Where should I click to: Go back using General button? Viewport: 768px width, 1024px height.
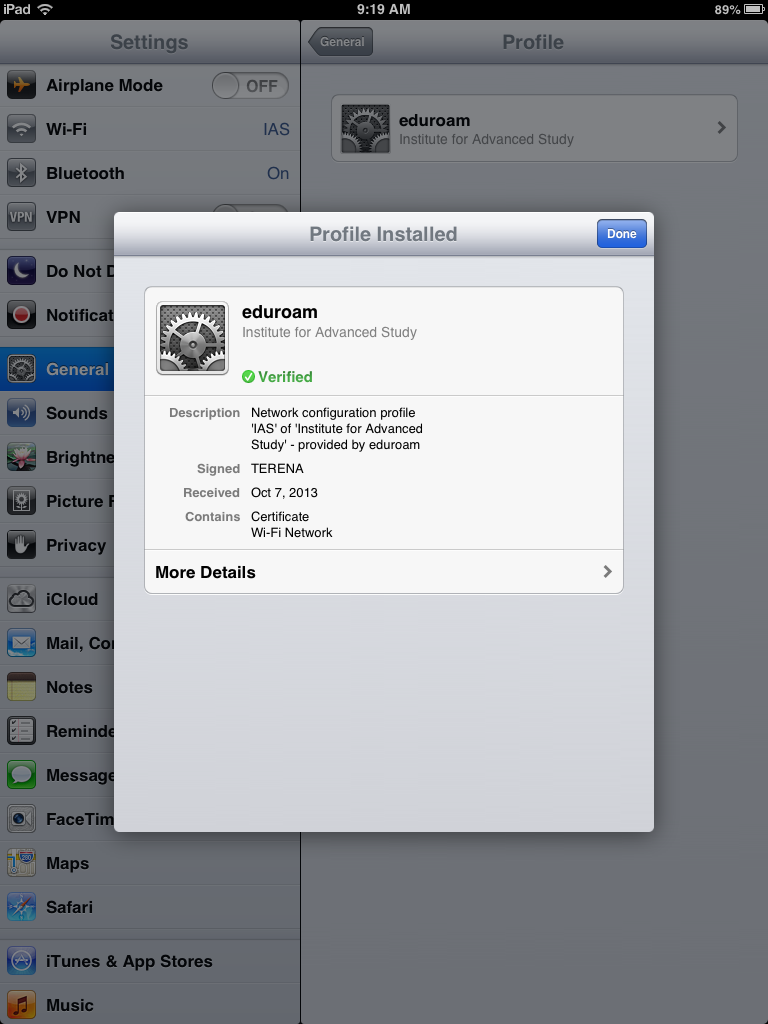(x=340, y=42)
